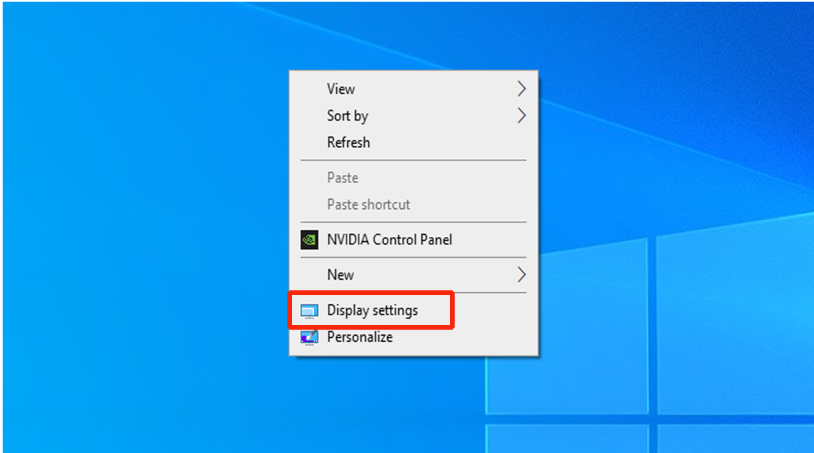814x453 pixels.
Task: Choose the greyed-out Paste entry
Action: (342, 178)
